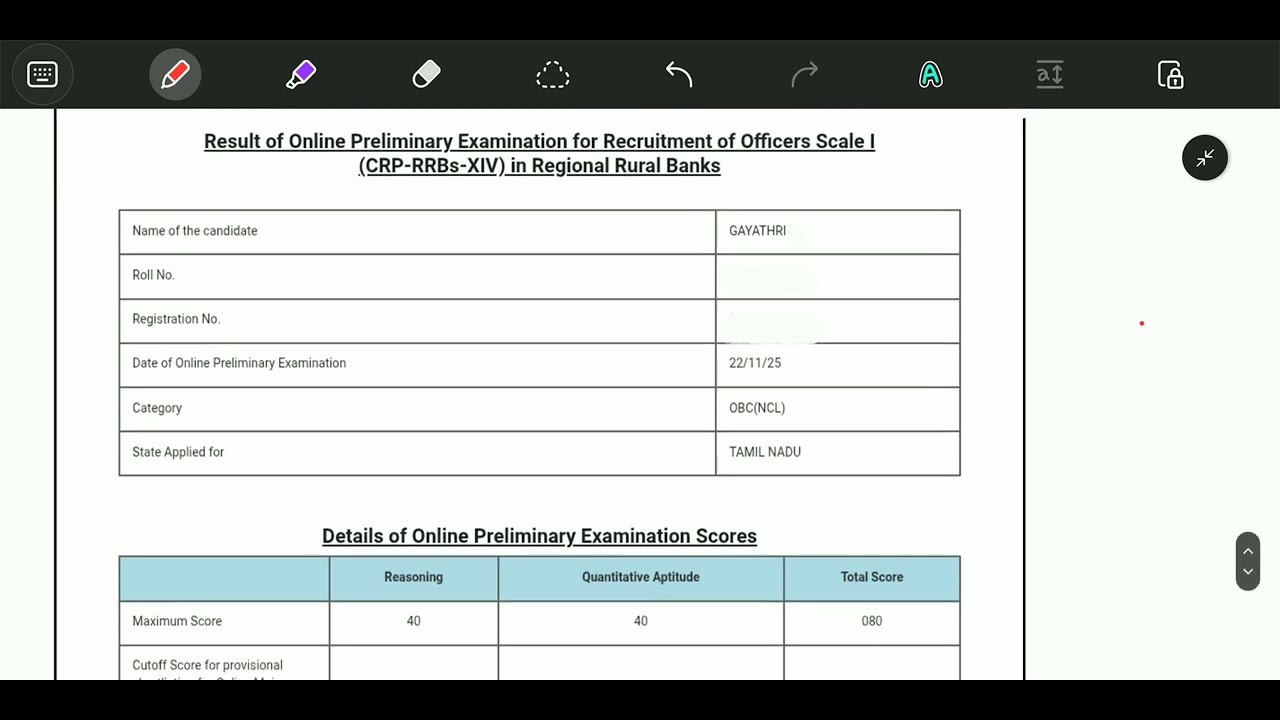
Task: Click 'Name of the candidate' label
Action: (x=195, y=231)
